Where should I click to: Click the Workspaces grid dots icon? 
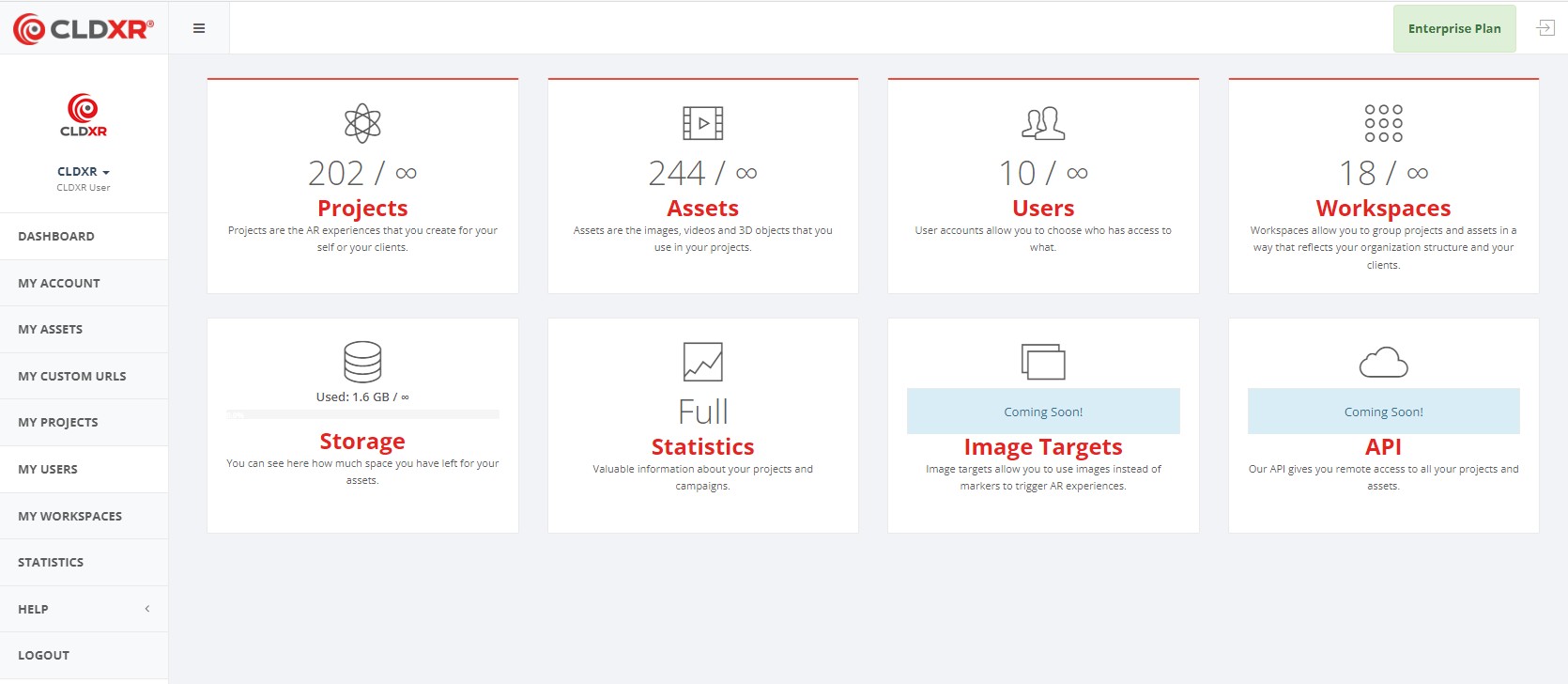(1383, 123)
